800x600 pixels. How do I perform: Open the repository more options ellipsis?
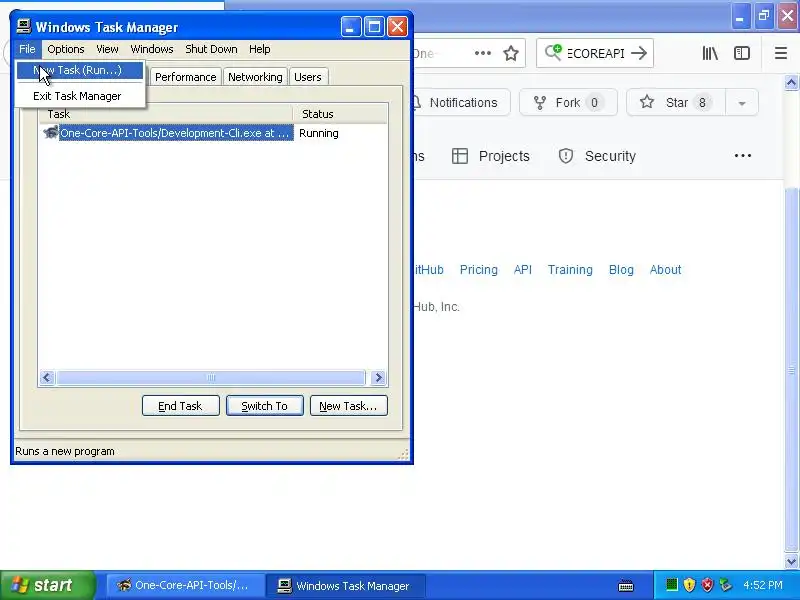point(743,156)
